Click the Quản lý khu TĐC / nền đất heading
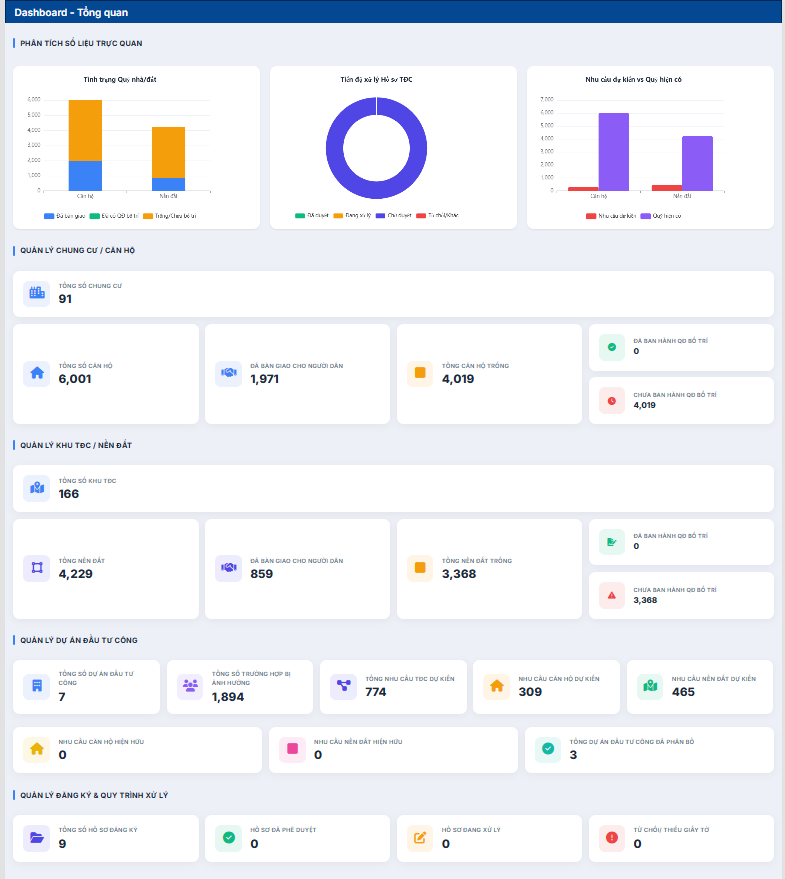 [x=76, y=445]
